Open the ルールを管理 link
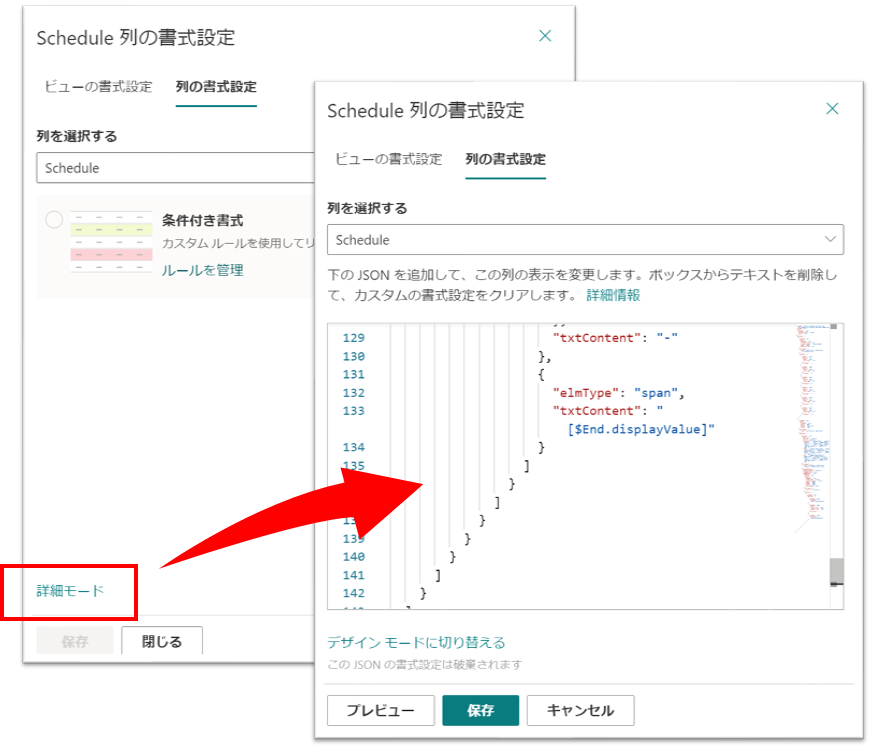 [x=202, y=270]
